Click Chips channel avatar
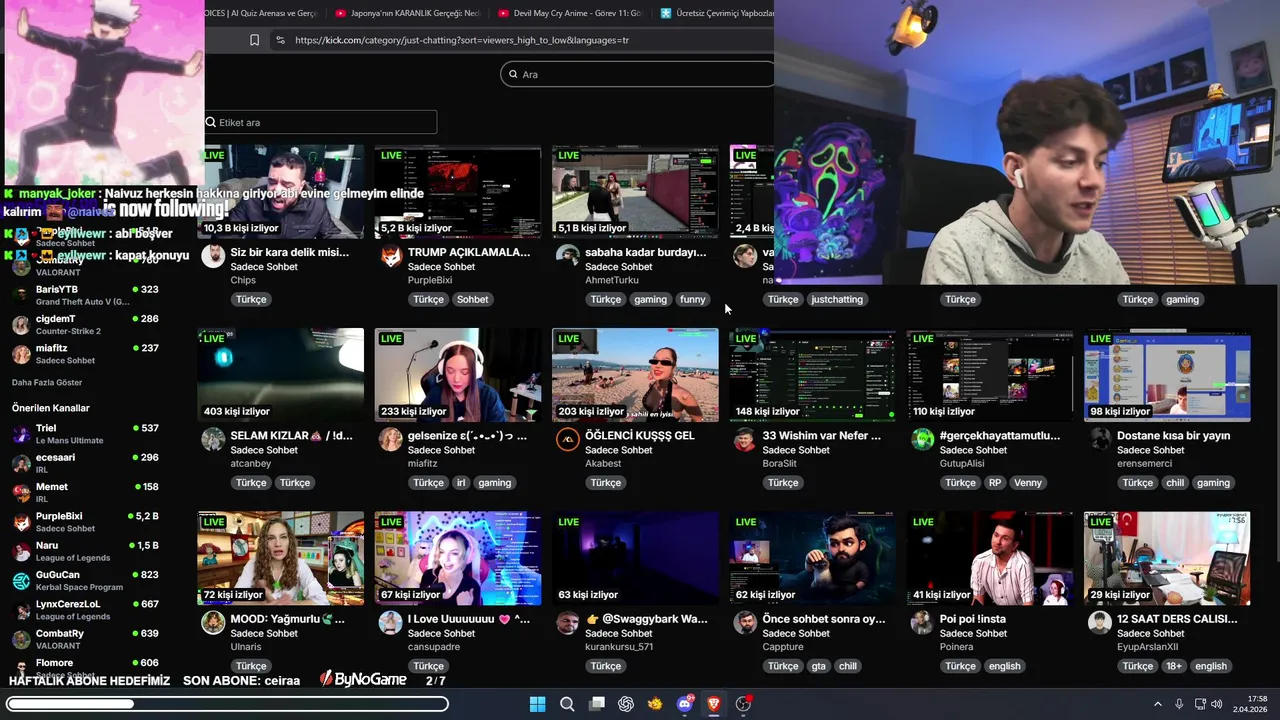 213,256
